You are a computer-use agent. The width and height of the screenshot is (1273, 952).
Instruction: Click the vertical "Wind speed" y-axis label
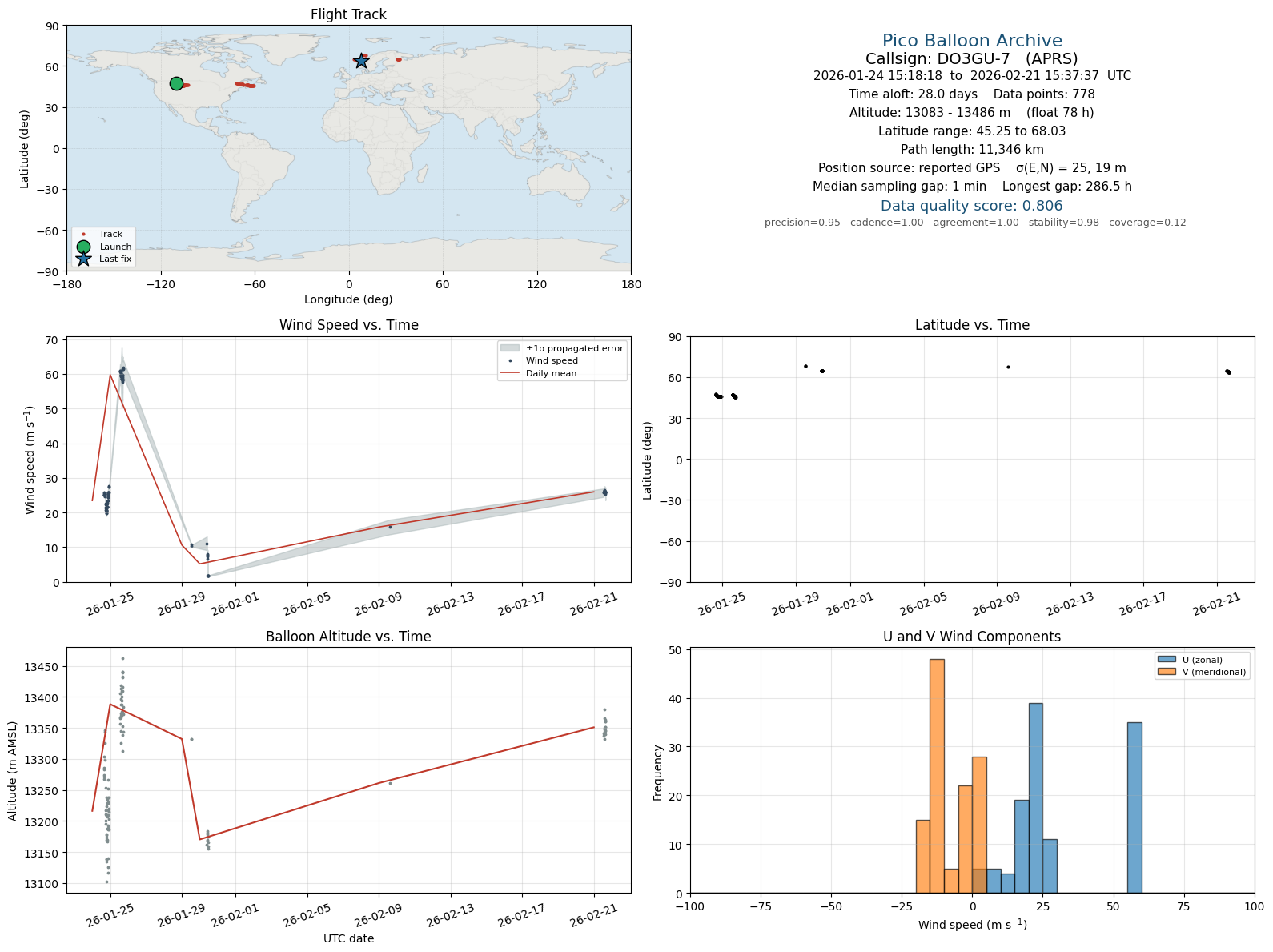pos(30,460)
